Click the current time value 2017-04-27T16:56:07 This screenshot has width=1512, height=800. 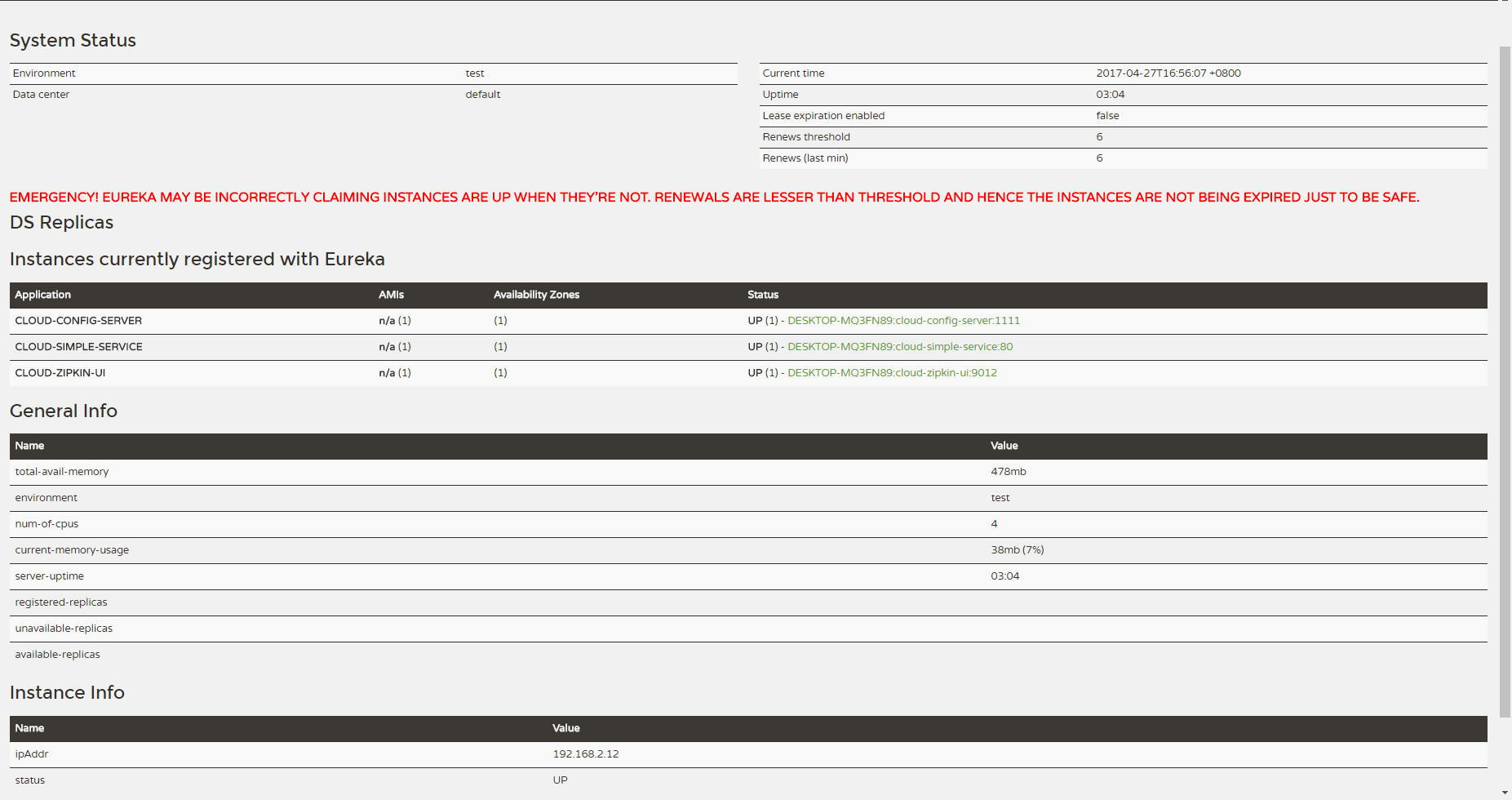point(1168,73)
